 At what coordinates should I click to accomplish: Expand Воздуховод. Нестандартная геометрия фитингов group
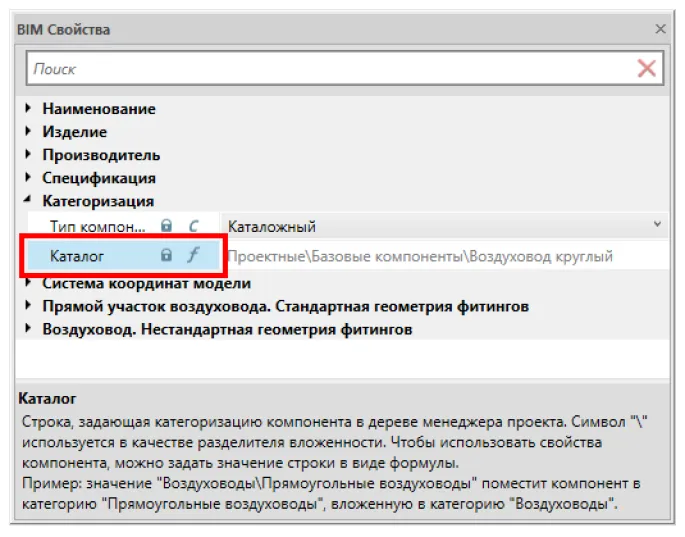28,329
